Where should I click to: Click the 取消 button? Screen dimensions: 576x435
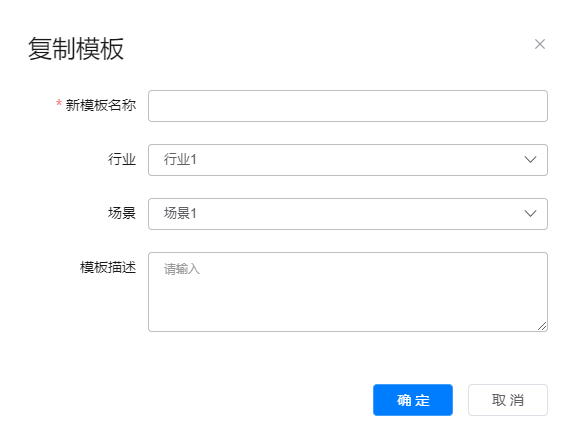pos(508,400)
